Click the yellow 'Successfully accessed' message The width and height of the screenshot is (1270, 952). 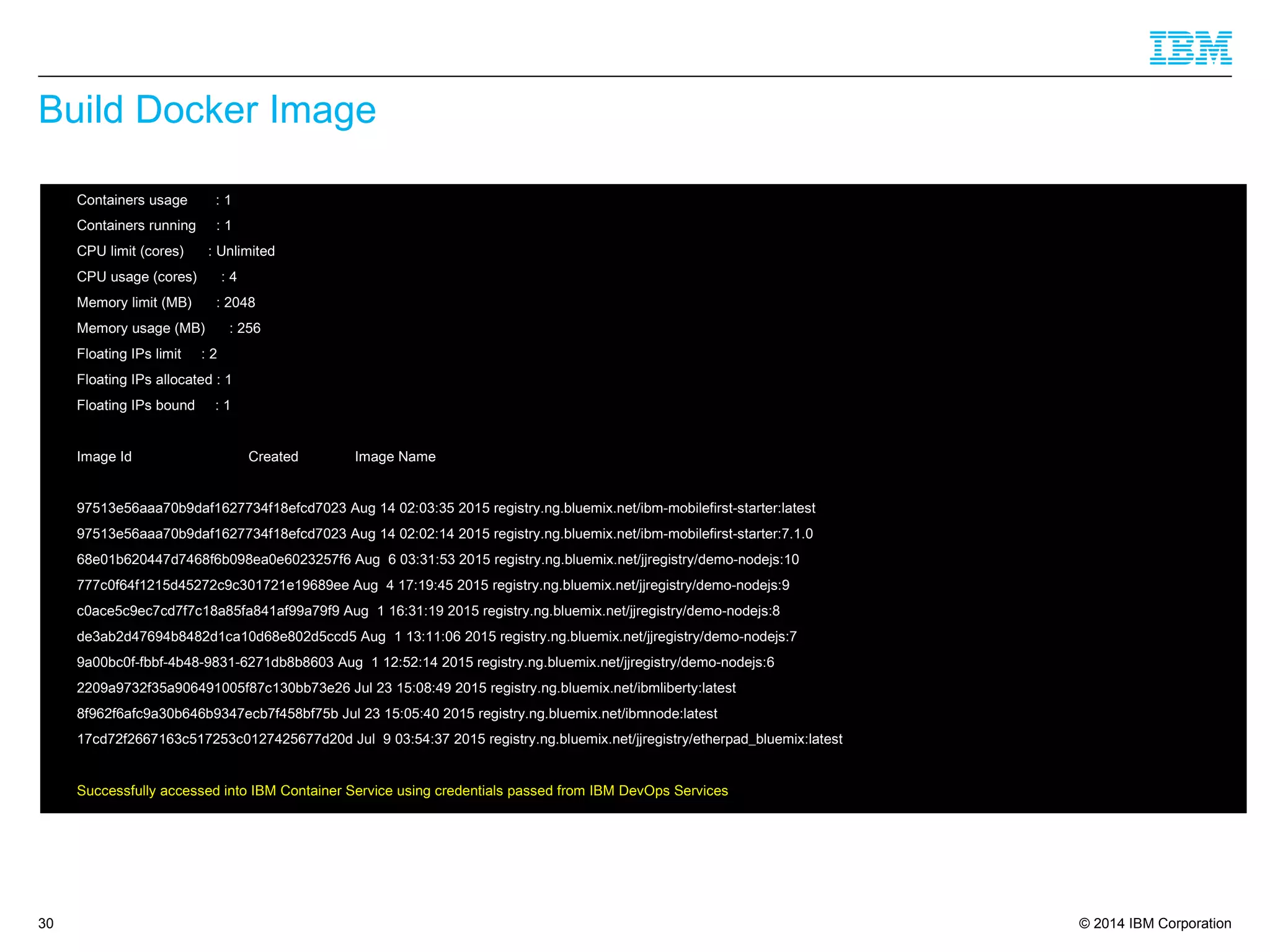click(402, 791)
